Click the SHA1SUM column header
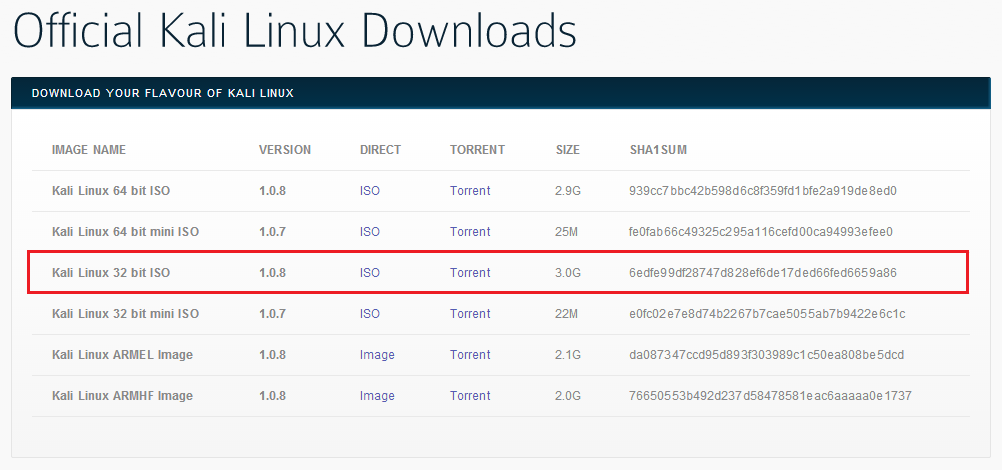This screenshot has width=1002, height=470. (658, 150)
